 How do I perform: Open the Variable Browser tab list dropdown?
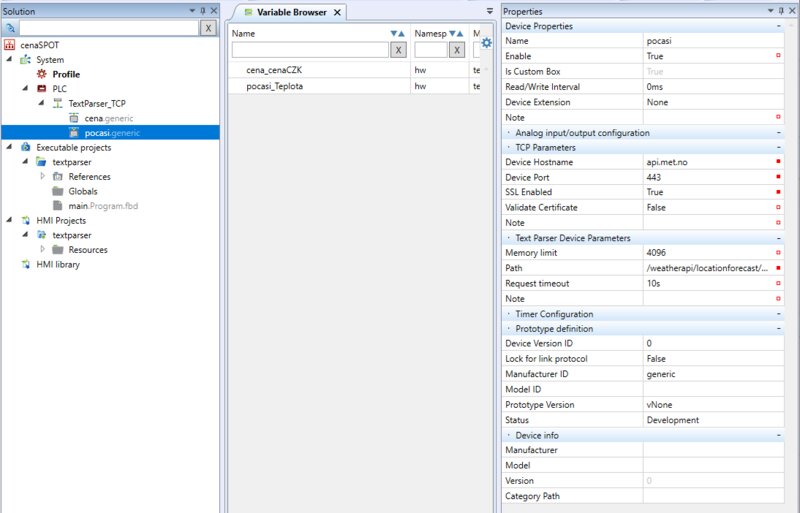click(489, 12)
